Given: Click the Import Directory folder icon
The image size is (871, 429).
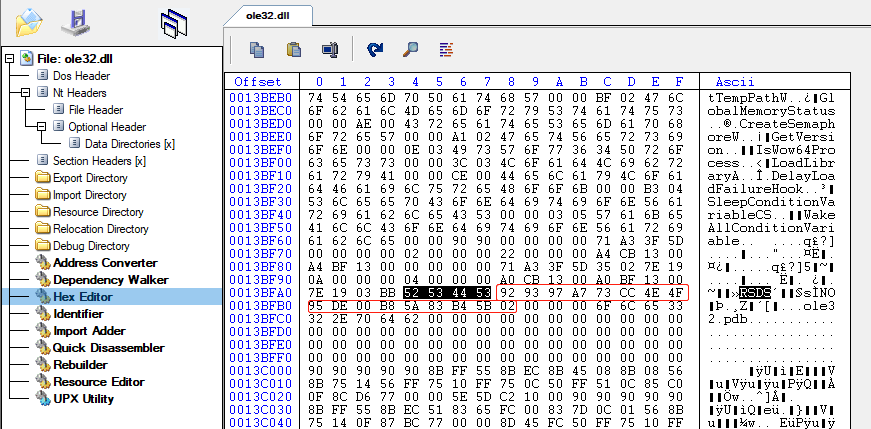Looking at the screenshot, I should (x=42, y=195).
